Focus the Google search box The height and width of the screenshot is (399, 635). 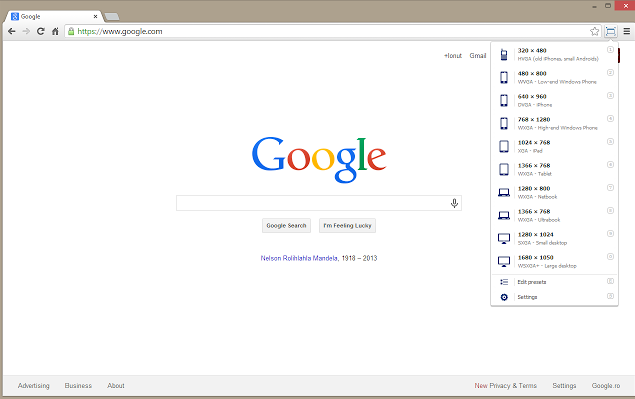(319, 203)
